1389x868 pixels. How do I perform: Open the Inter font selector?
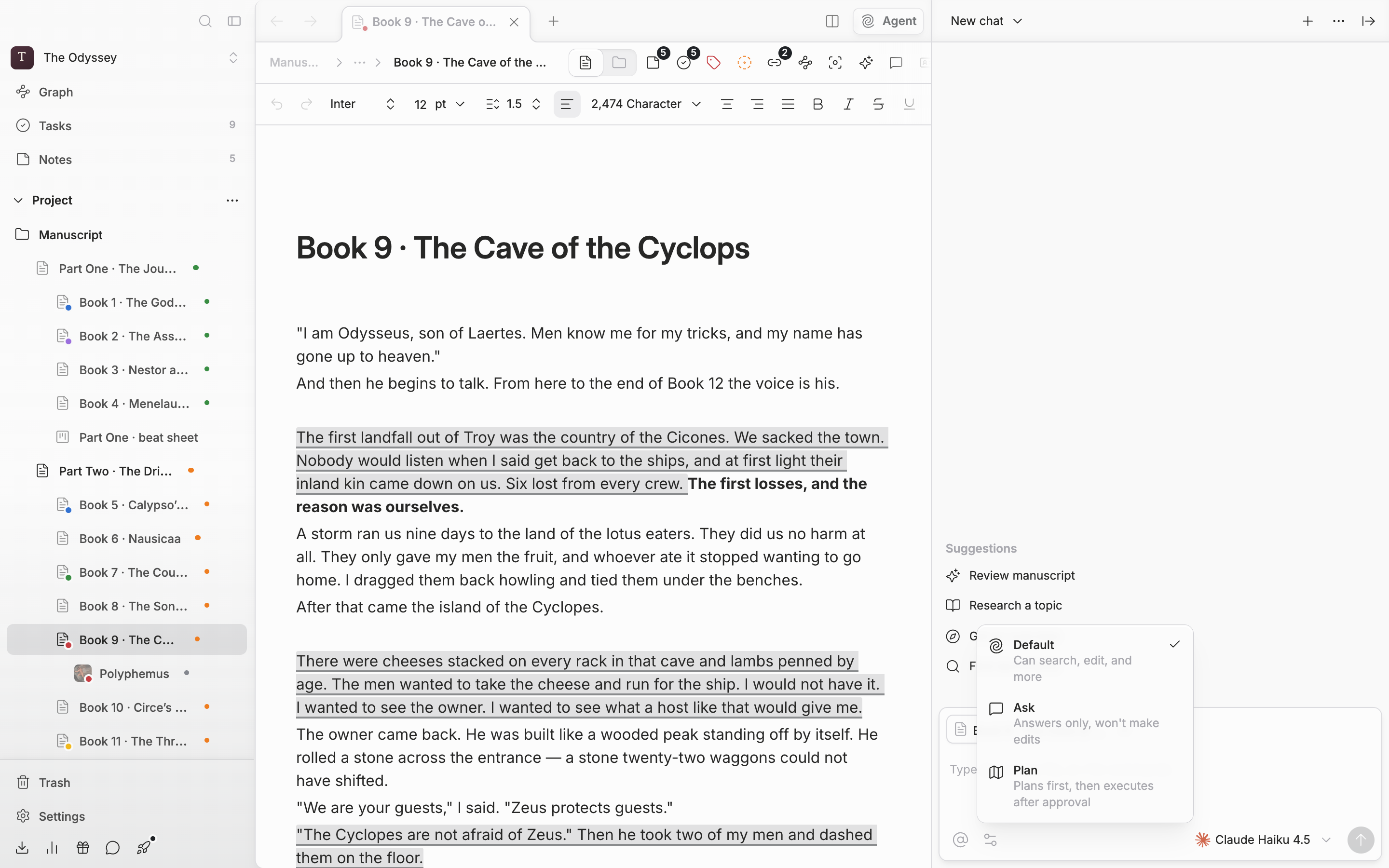tap(362, 104)
